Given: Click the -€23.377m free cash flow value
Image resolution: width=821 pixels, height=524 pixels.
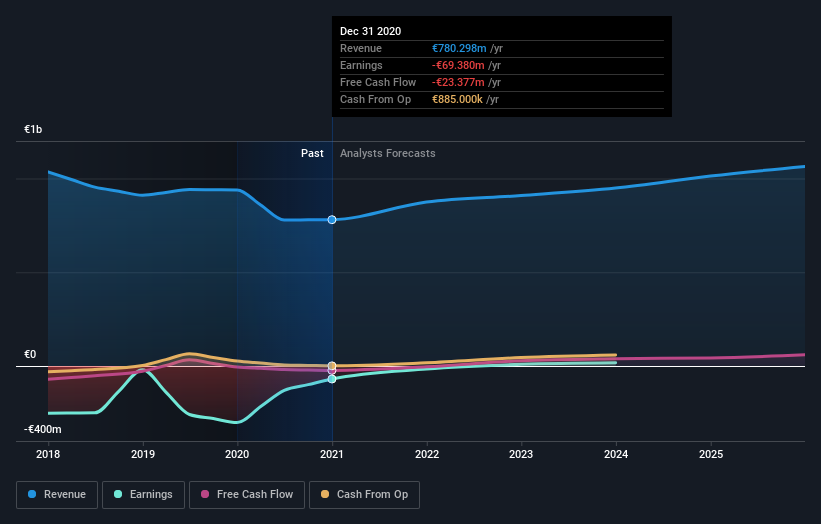Looking at the screenshot, I should pos(458,82).
